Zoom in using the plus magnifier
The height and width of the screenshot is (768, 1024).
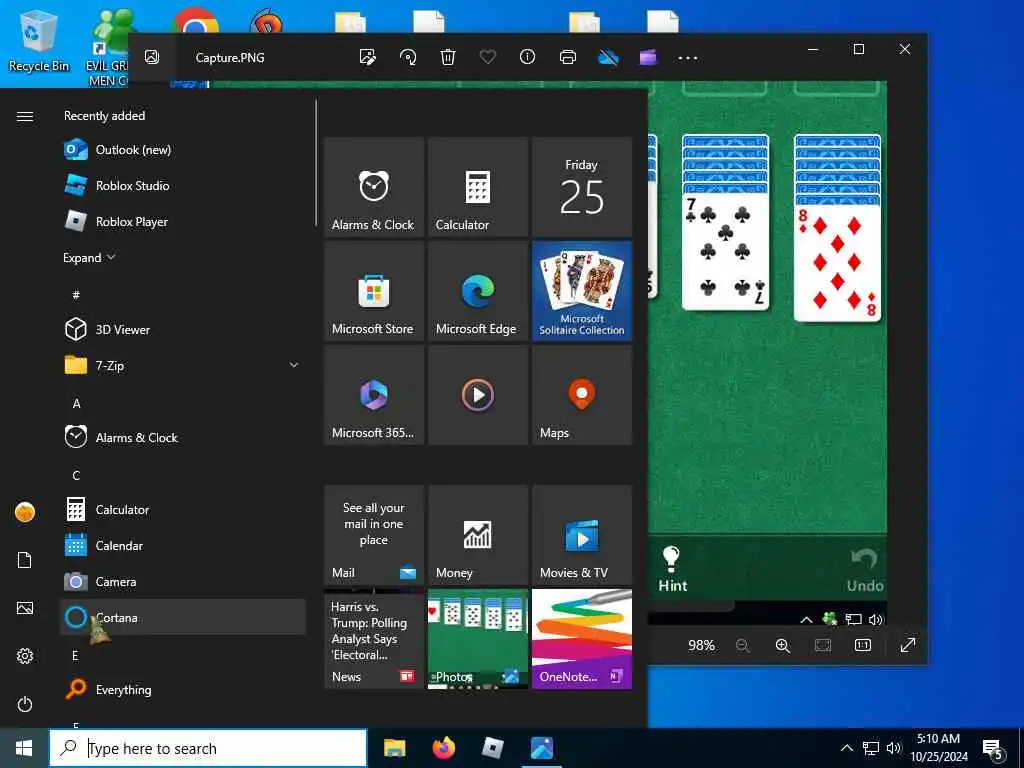[782, 645]
